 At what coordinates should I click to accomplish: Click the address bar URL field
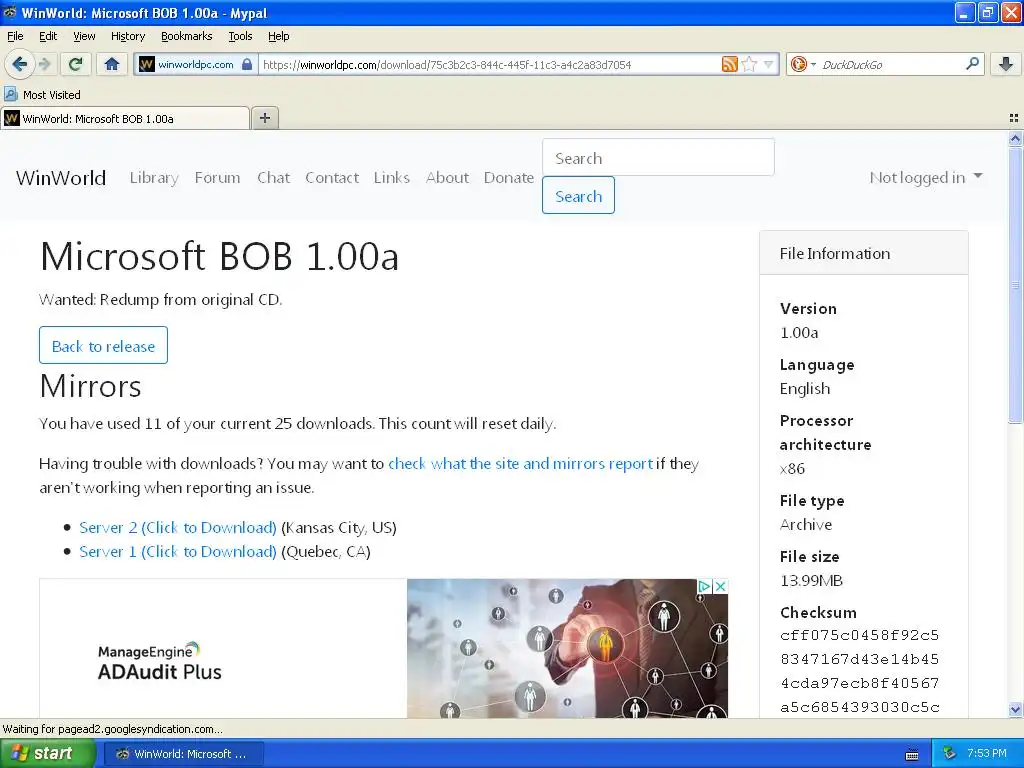(x=488, y=64)
